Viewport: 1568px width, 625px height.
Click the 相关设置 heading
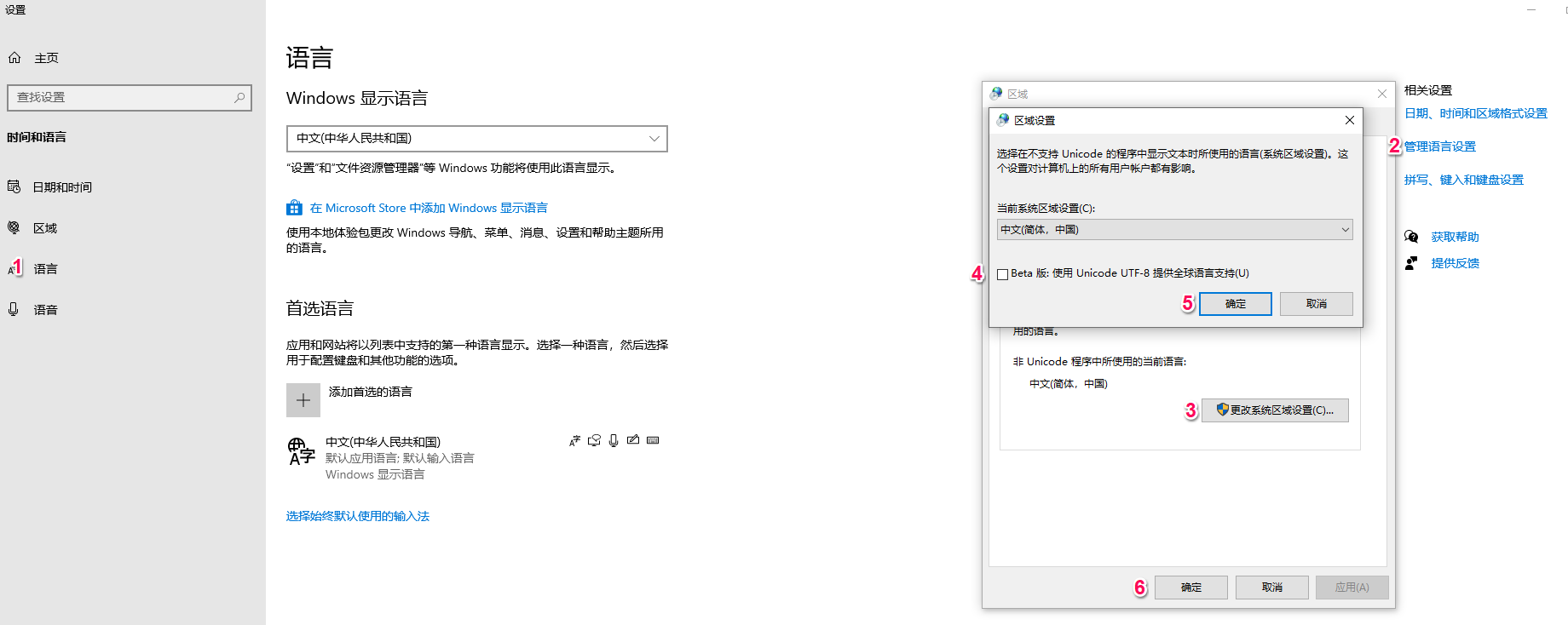tap(1428, 90)
